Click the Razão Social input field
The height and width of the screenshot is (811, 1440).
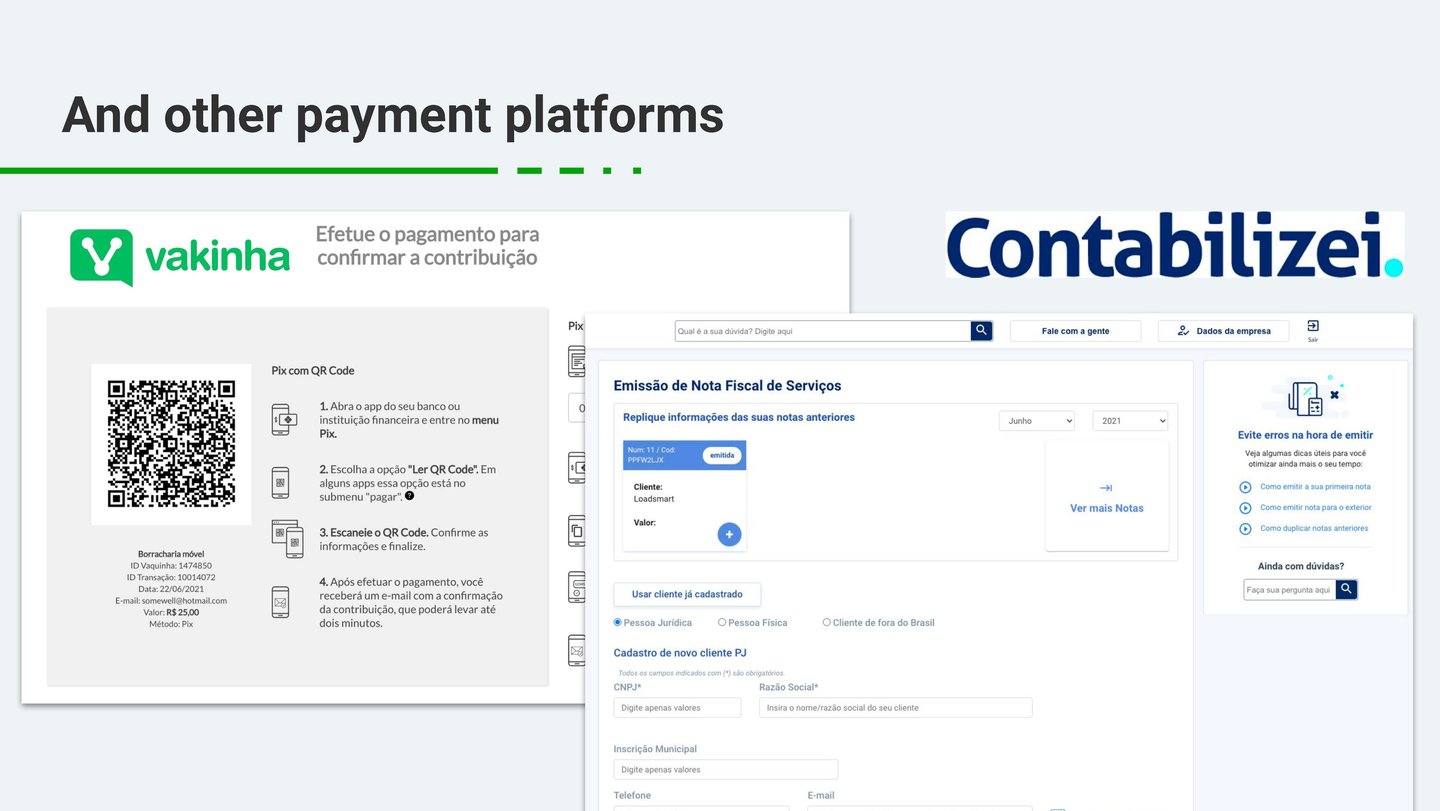point(895,707)
